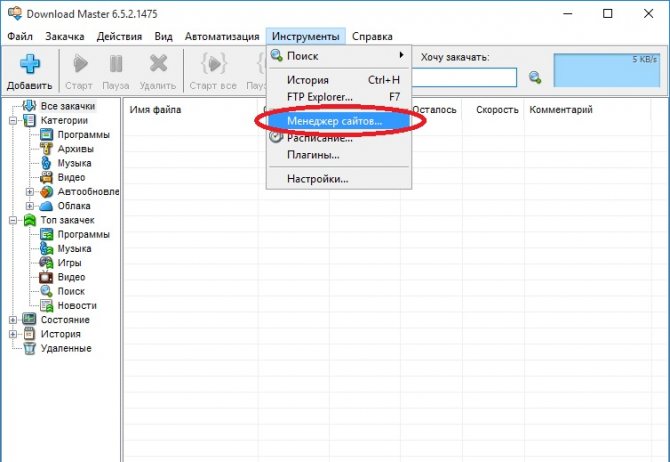Click the Пауза toolbar icon

pyautogui.click(x=116, y=64)
